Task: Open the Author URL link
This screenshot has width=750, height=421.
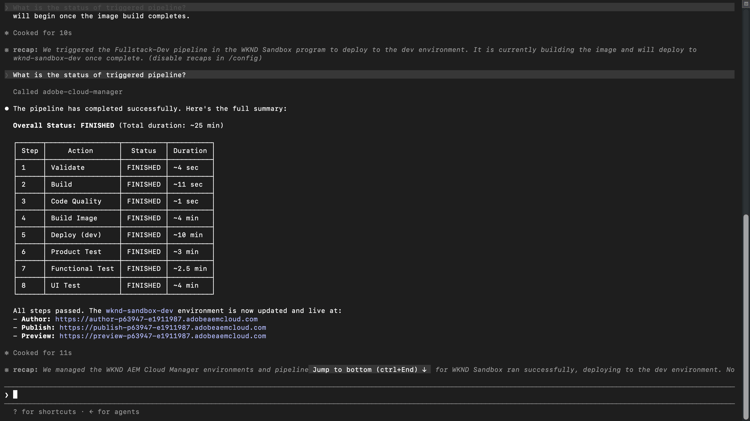Action: click(x=156, y=319)
